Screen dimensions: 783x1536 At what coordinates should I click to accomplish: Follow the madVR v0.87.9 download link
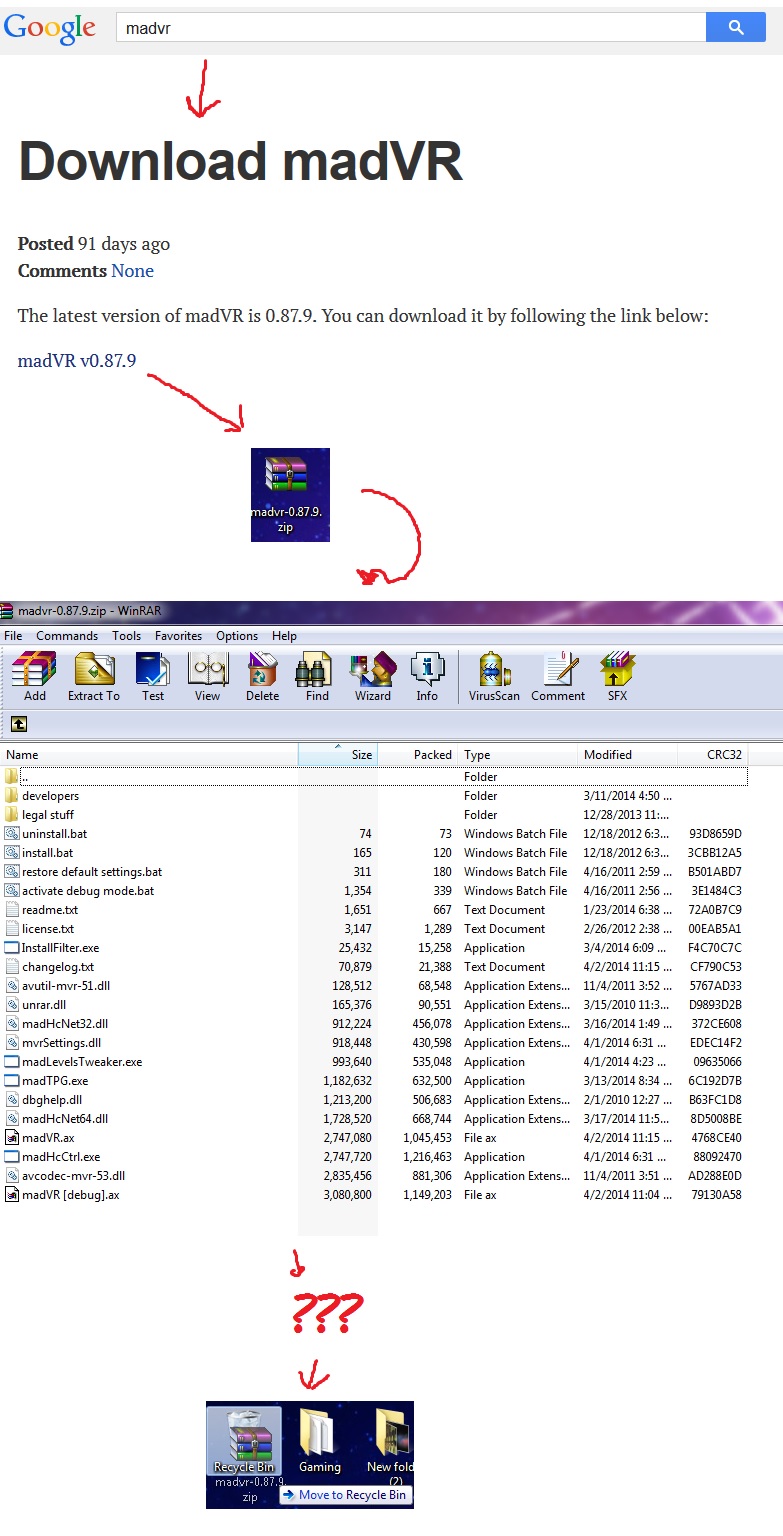click(x=77, y=361)
